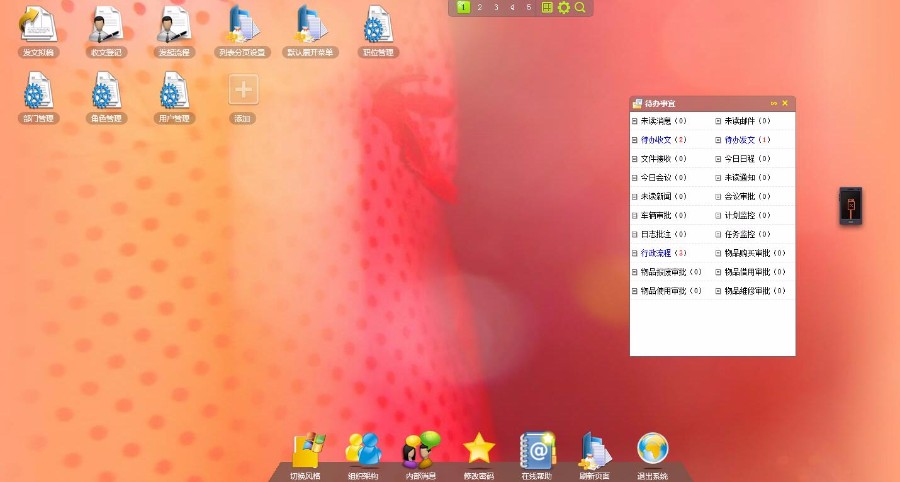The width and height of the screenshot is (900, 482).
Task: Switch to desktop page 5
Action: pos(529,7)
